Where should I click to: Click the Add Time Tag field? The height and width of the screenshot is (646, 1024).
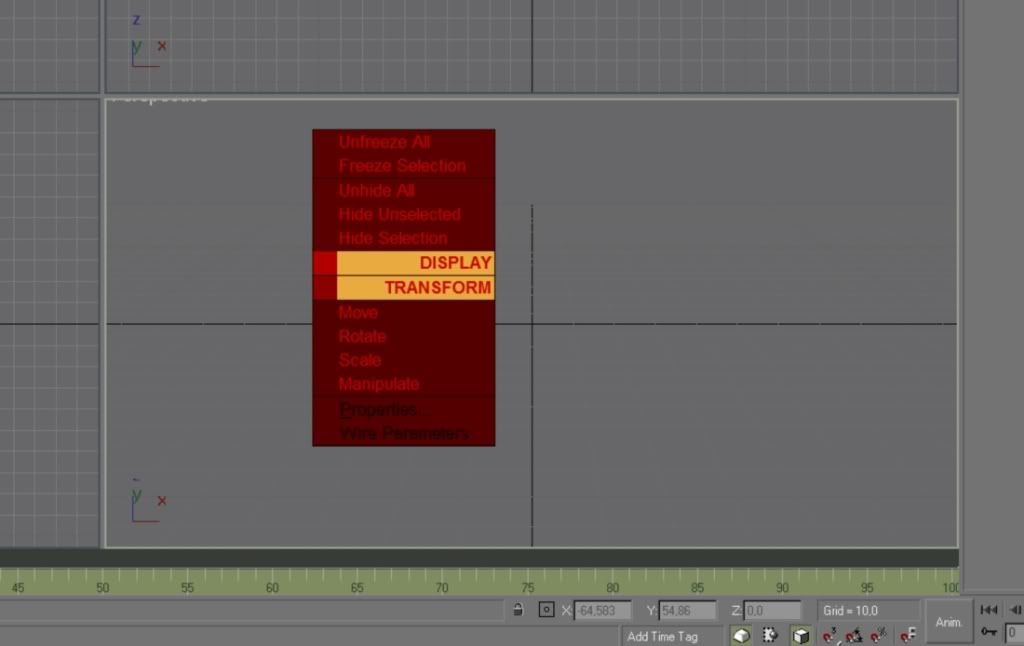(673, 636)
